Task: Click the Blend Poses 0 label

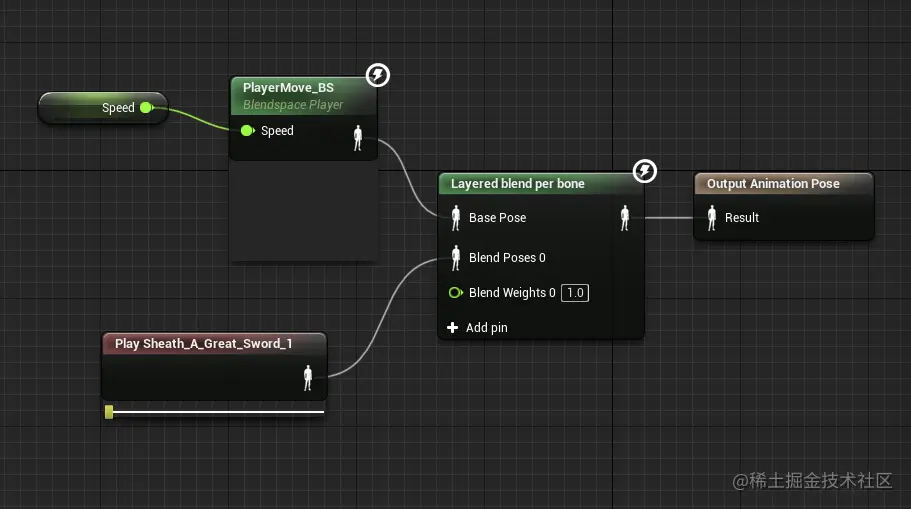Action: 507,258
